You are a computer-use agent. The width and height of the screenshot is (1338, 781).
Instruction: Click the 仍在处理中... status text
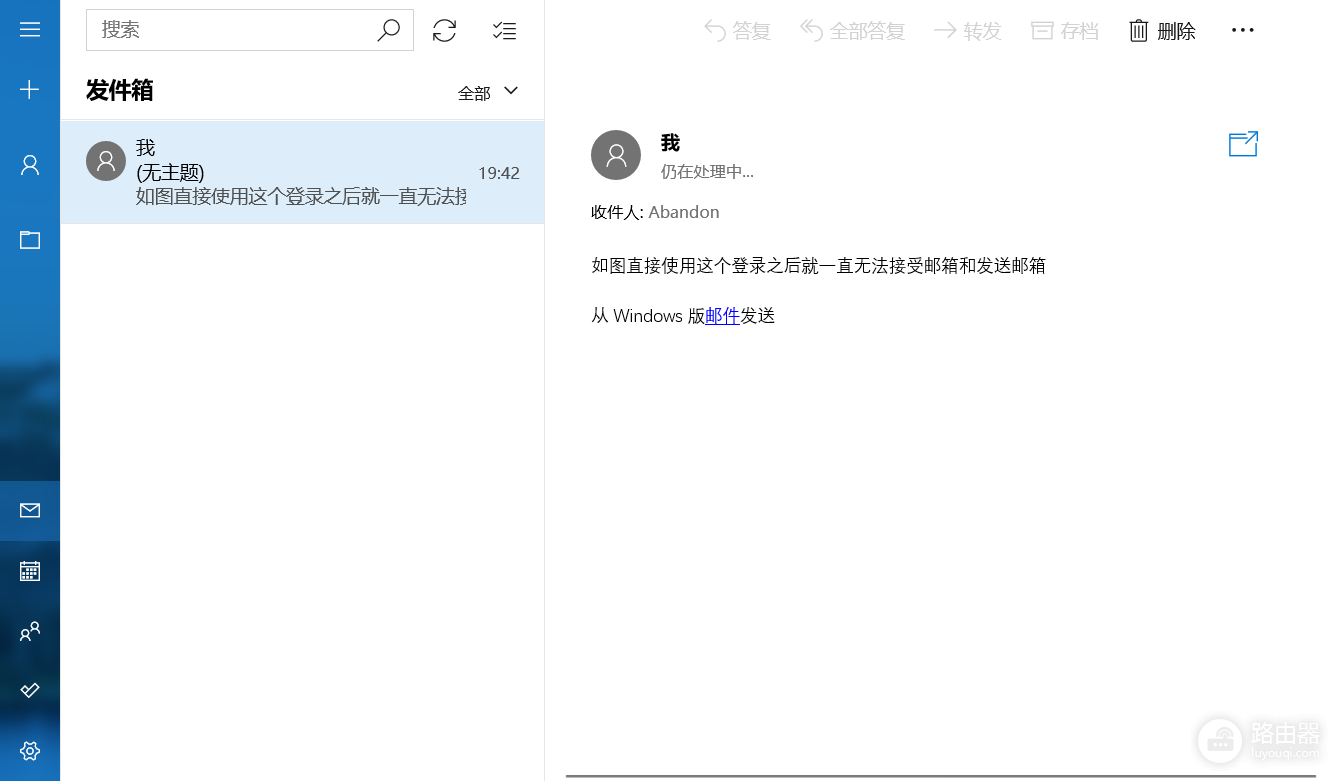(707, 172)
